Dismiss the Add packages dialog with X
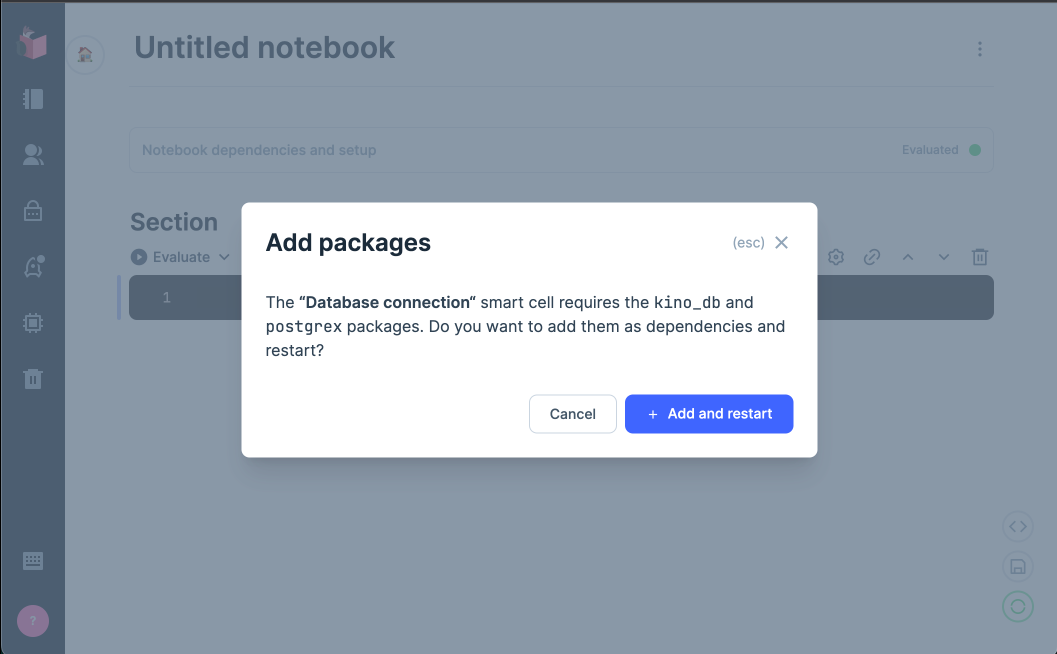Image resolution: width=1057 pixels, height=654 pixels. [x=781, y=242]
